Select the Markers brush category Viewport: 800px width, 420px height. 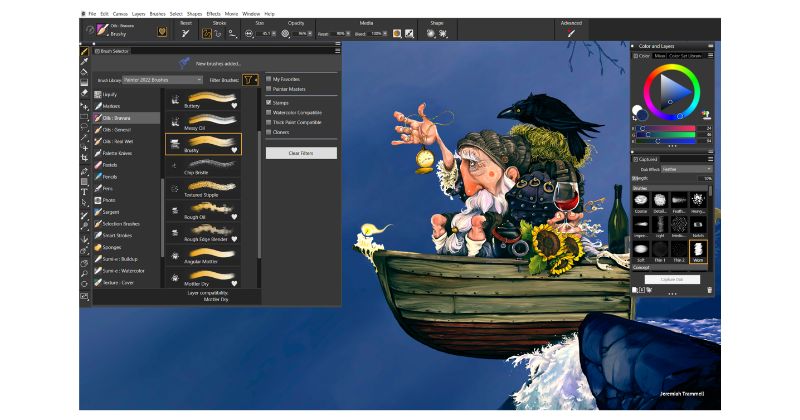pos(126,106)
